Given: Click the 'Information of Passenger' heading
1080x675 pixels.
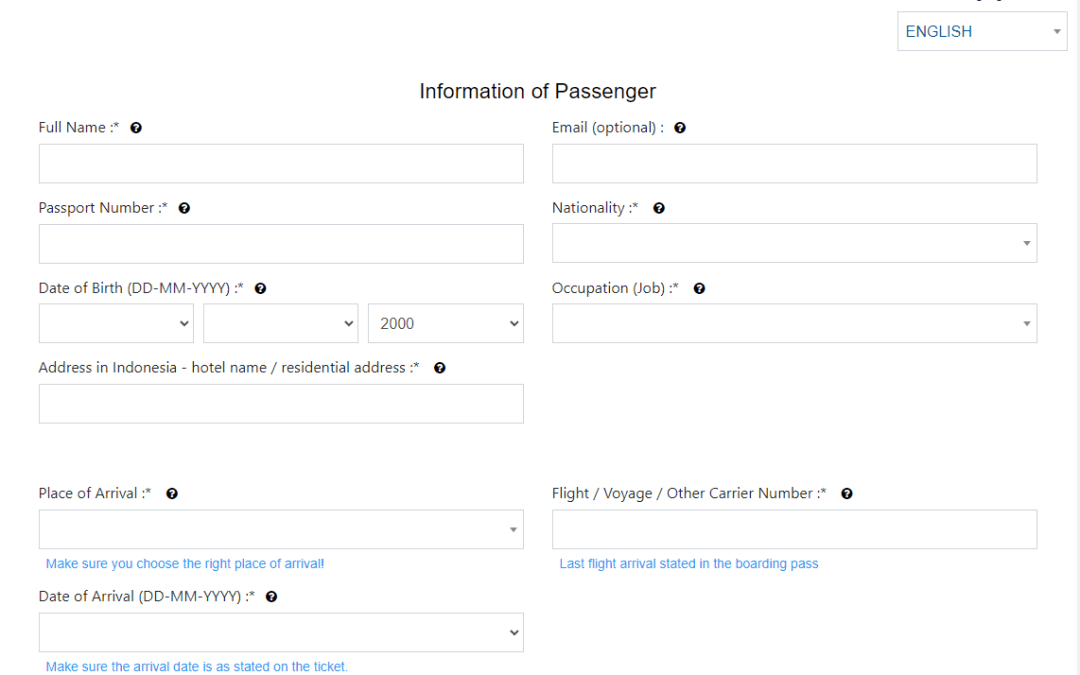Looking at the screenshot, I should [x=537, y=91].
